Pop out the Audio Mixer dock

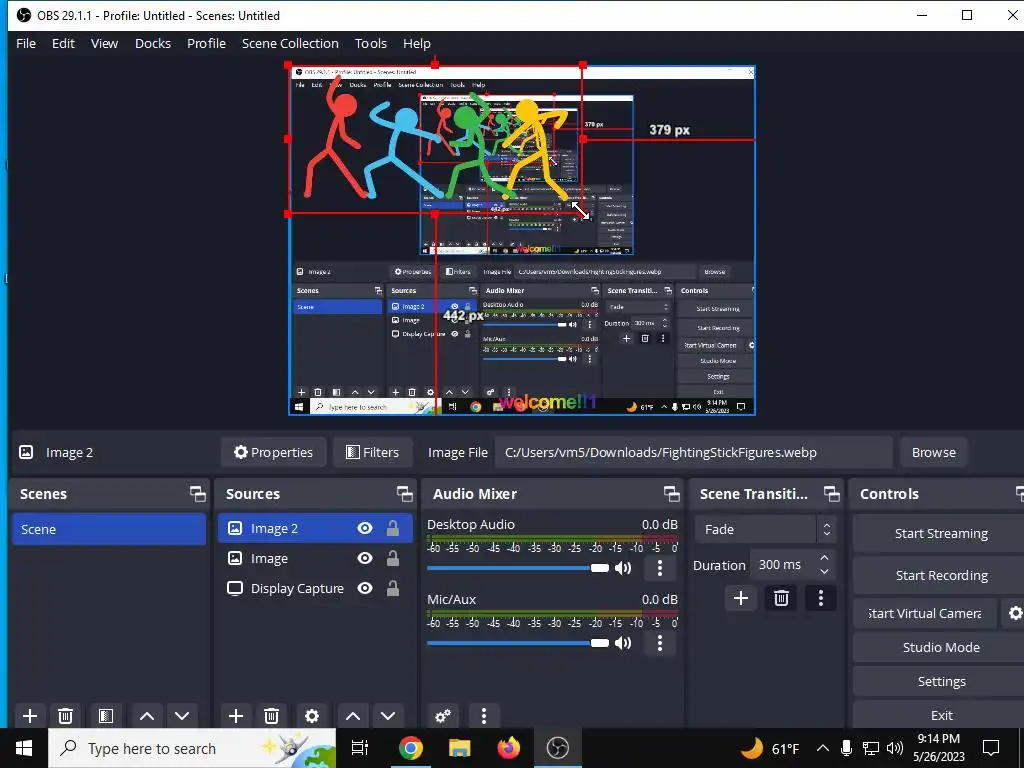[671, 494]
